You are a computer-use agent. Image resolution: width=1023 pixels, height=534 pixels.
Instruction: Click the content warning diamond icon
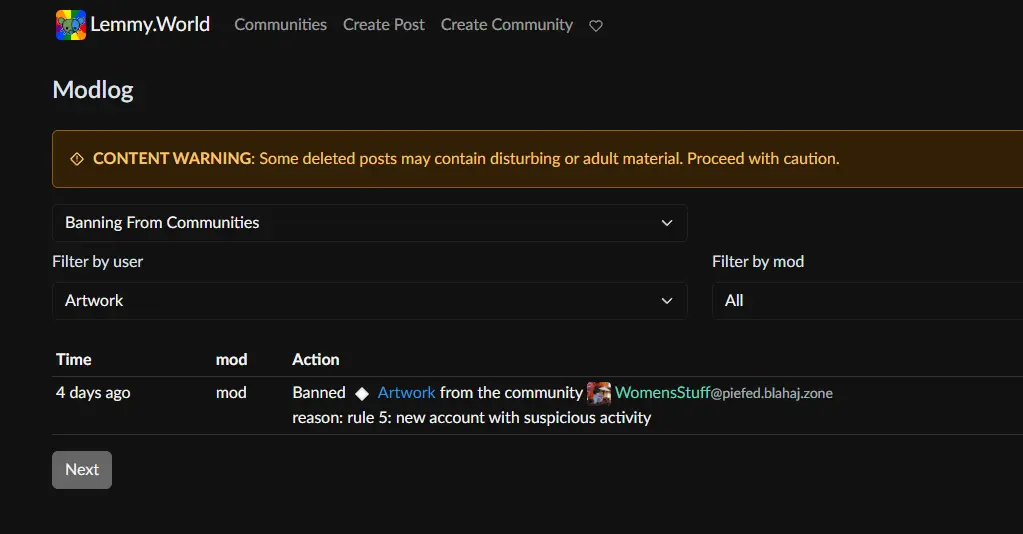point(77,159)
